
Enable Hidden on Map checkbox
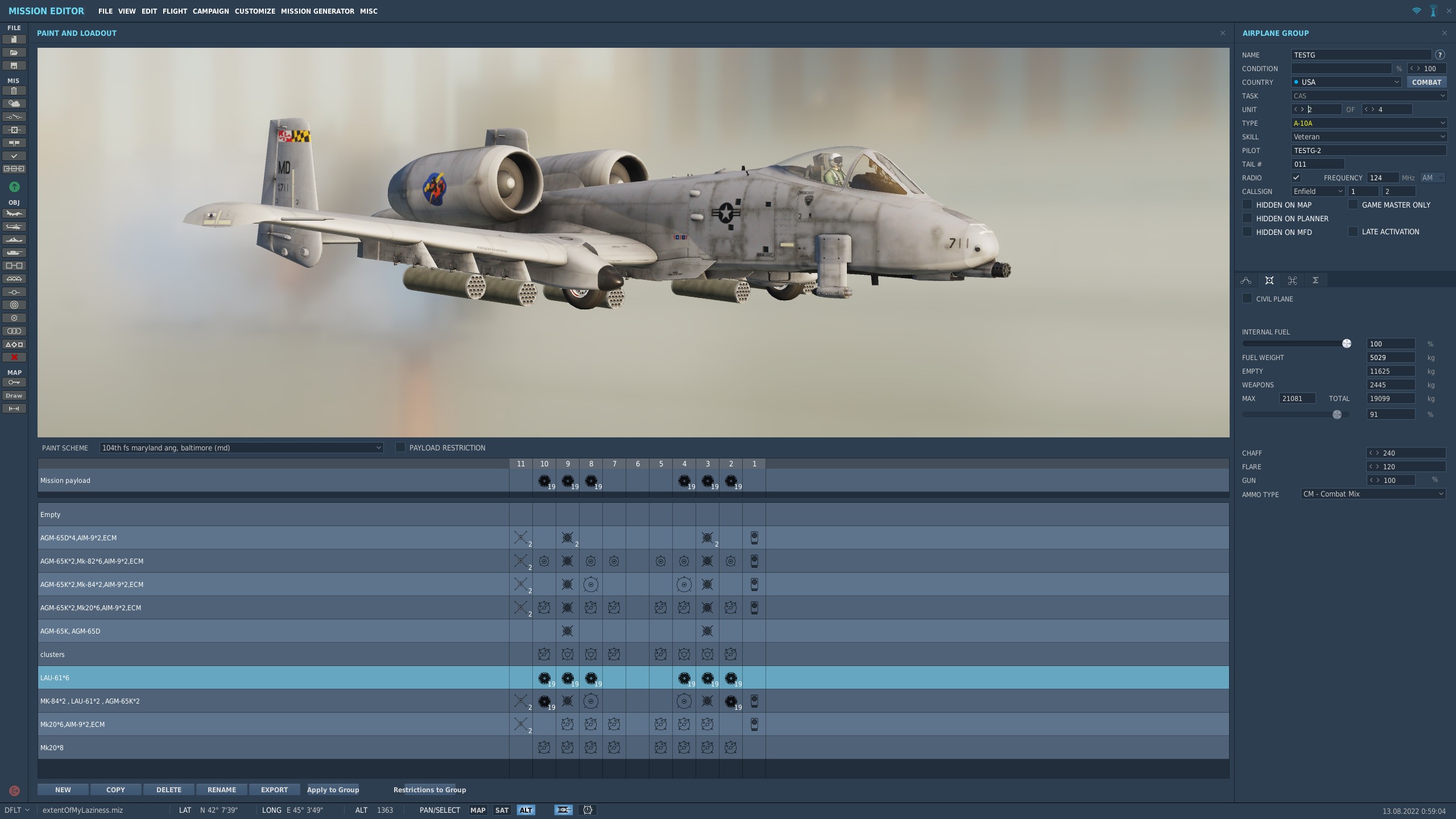[1247, 204]
